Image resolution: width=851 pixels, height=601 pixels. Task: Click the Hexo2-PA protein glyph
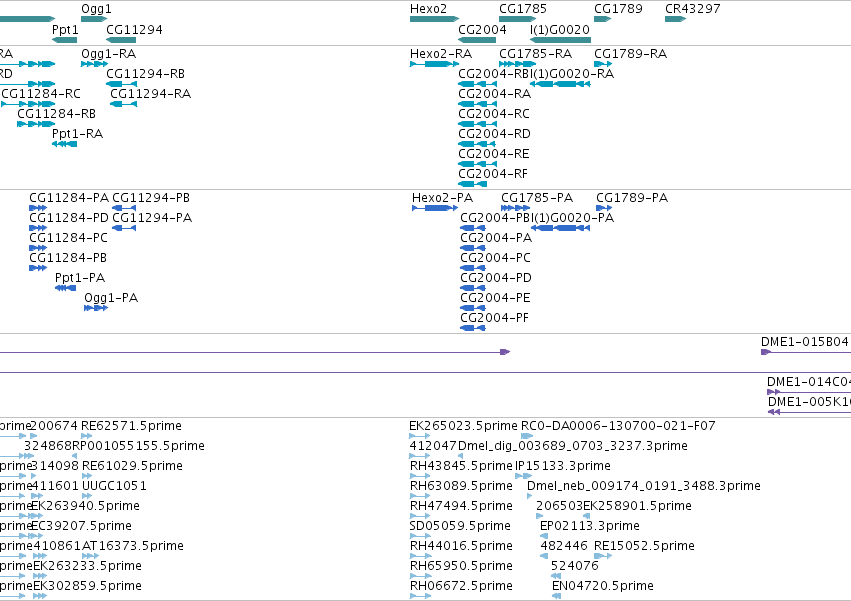pos(435,208)
